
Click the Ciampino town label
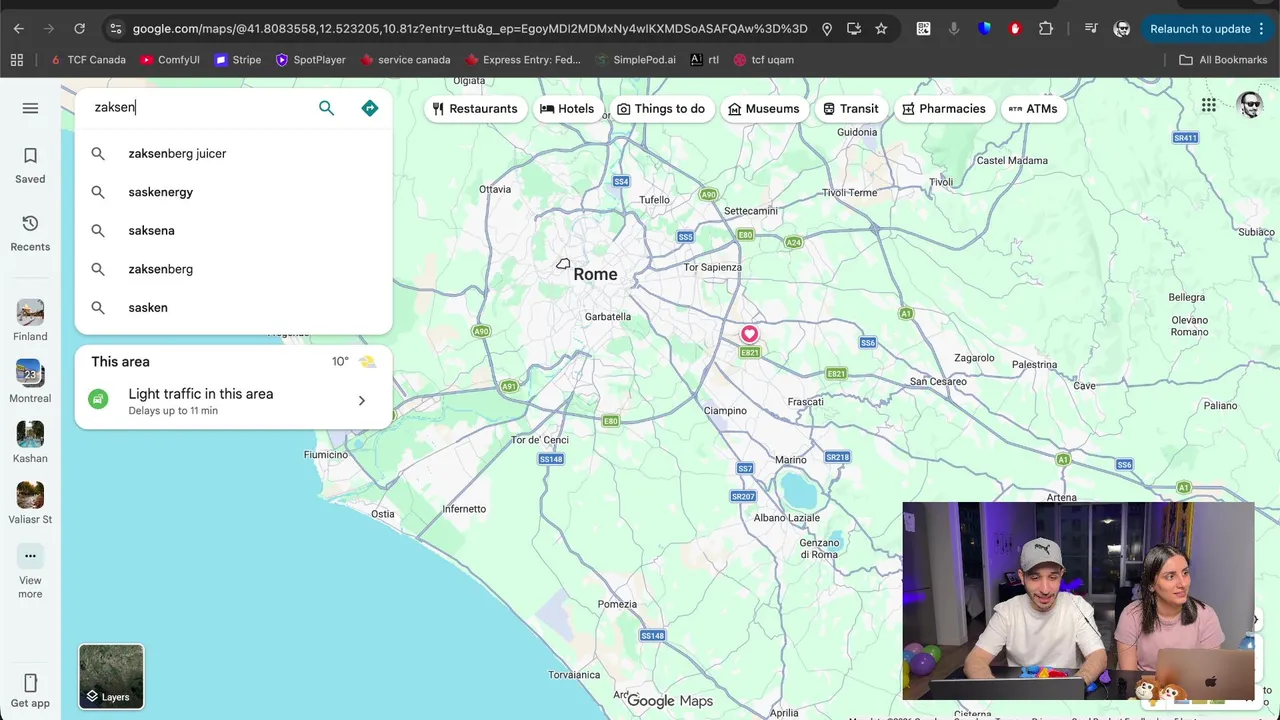(725, 411)
